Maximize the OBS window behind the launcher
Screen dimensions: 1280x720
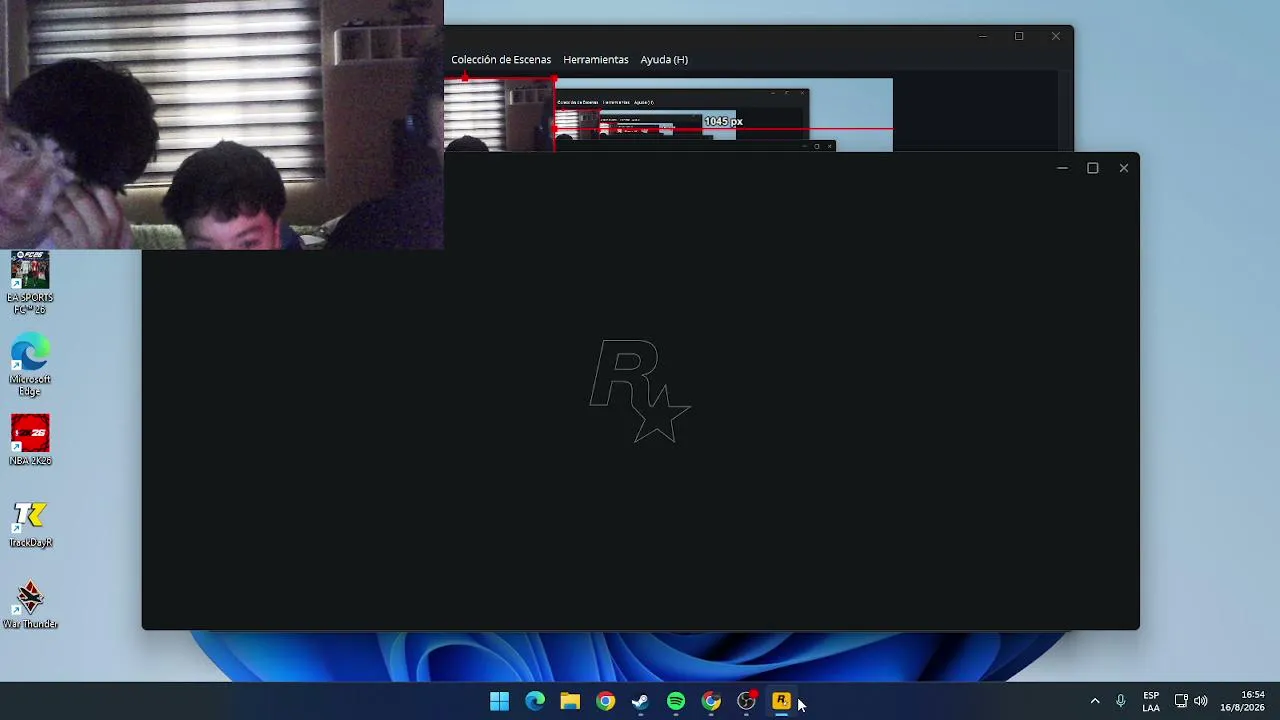point(1019,37)
